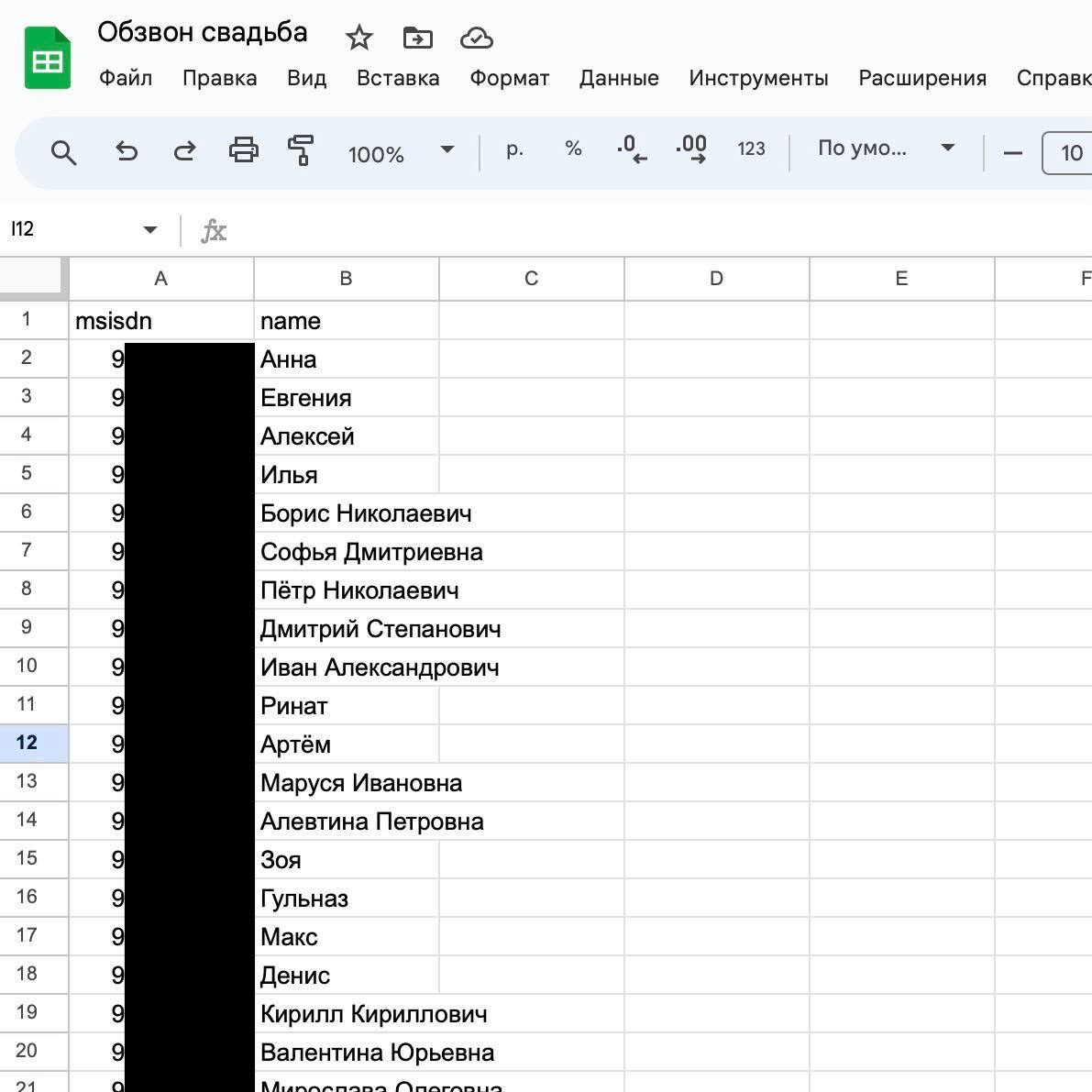Click the msisdn header cell
1092x1092 pixels.
pyautogui.click(x=161, y=320)
